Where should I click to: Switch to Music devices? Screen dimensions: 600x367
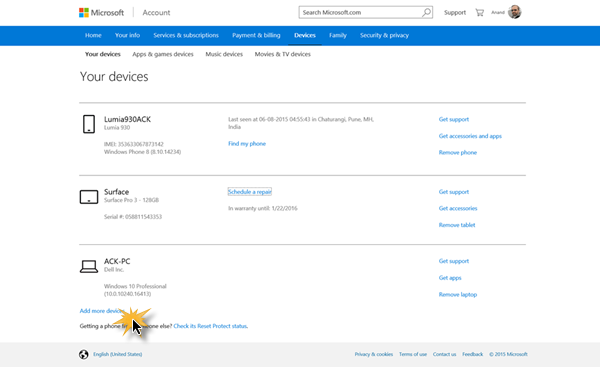(x=224, y=54)
